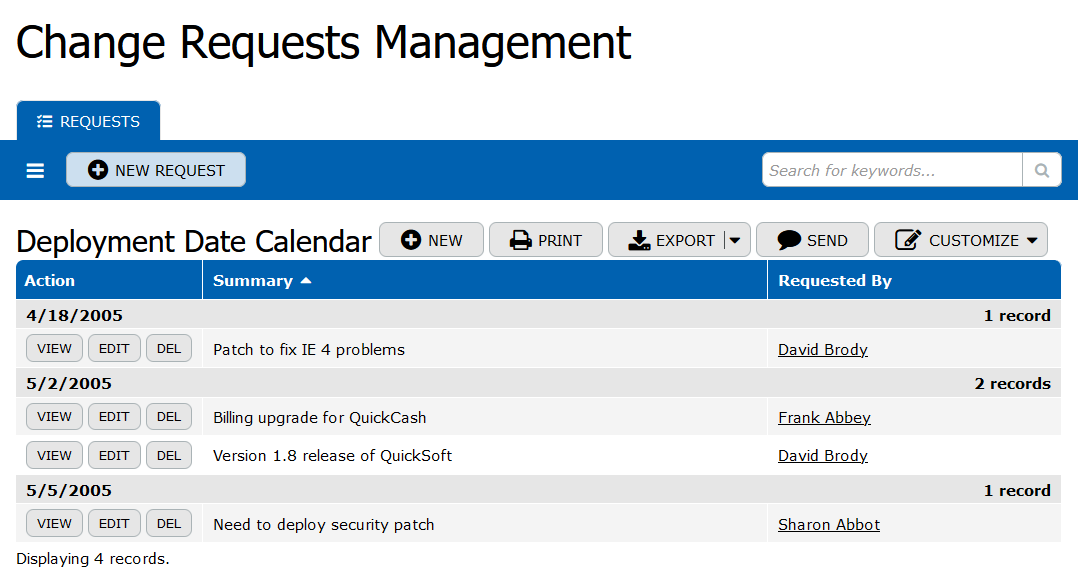Delete the security patch request
Screen dimensions: 1078x576
coord(169,523)
